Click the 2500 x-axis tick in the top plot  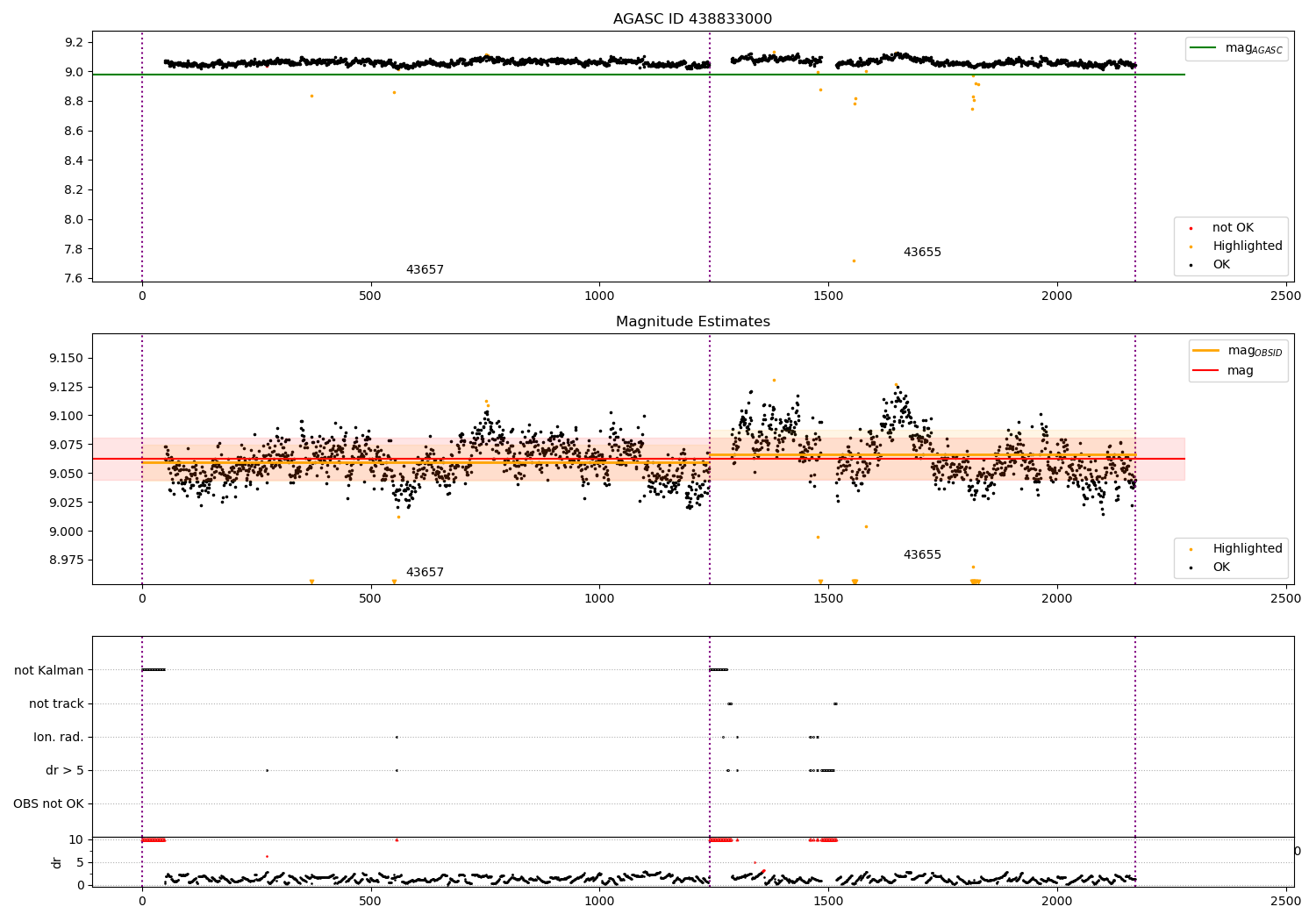1286,296
